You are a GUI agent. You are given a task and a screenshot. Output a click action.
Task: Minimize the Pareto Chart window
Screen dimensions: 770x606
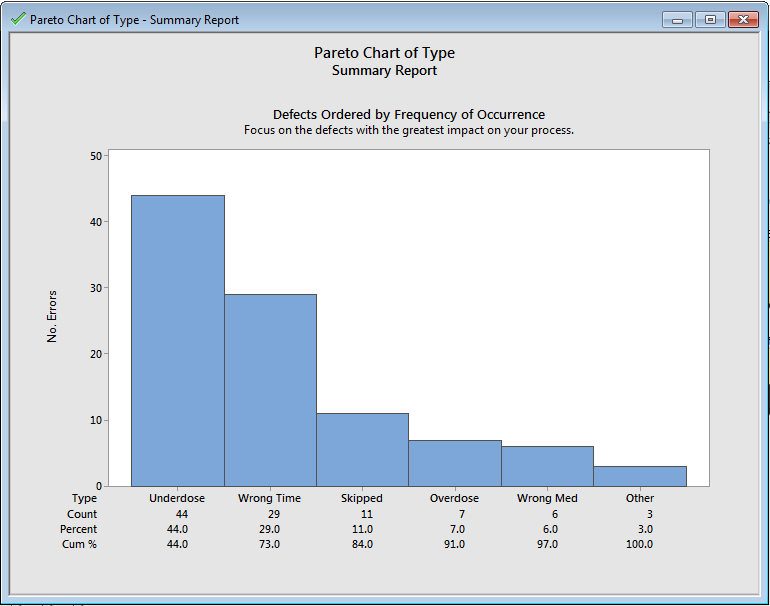[677, 20]
